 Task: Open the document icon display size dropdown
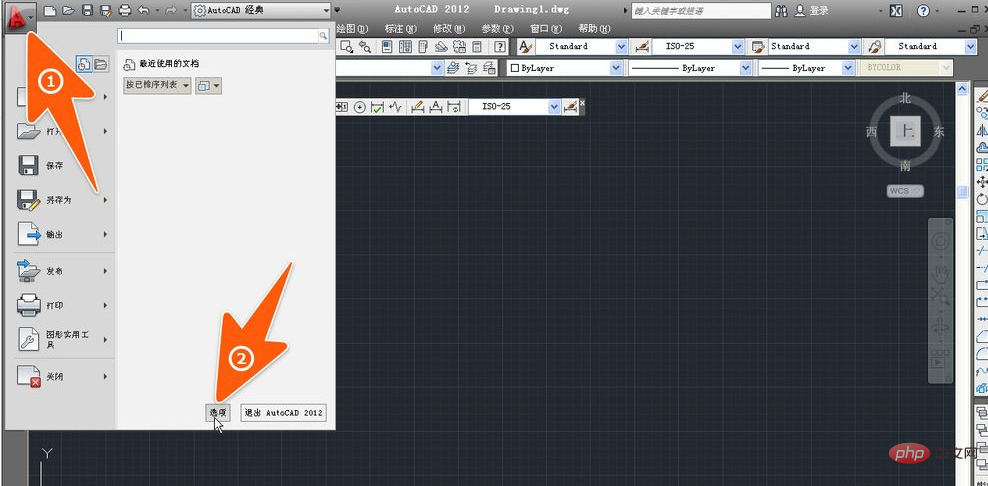pos(209,86)
